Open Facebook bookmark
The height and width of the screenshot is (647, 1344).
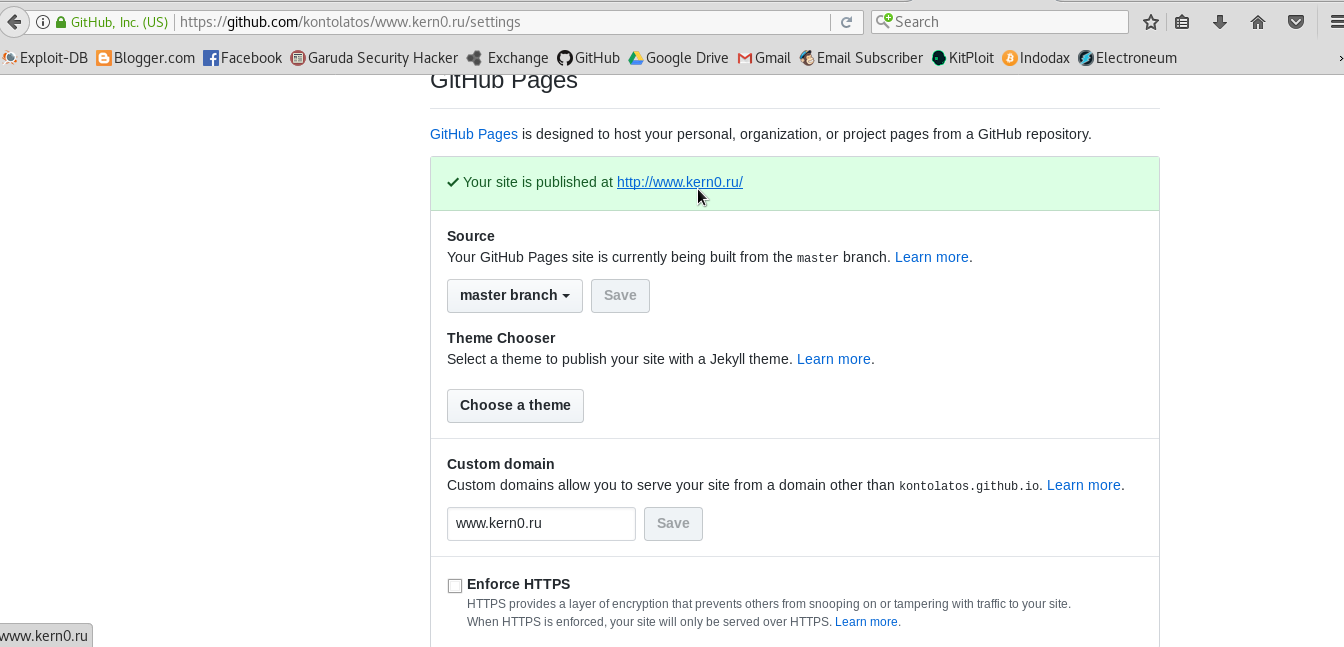pyautogui.click(x=243, y=58)
